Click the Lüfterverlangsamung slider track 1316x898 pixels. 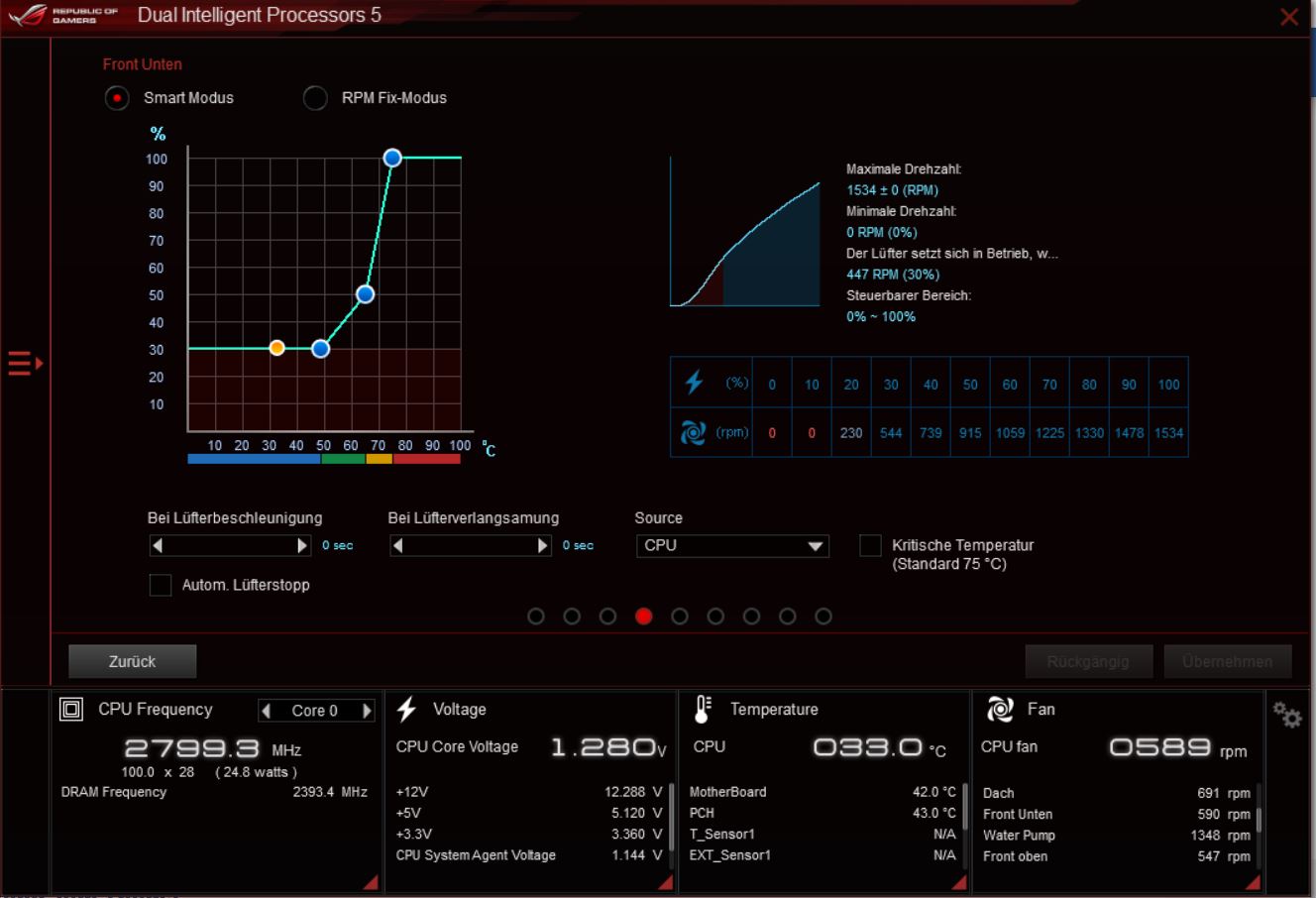click(470, 545)
